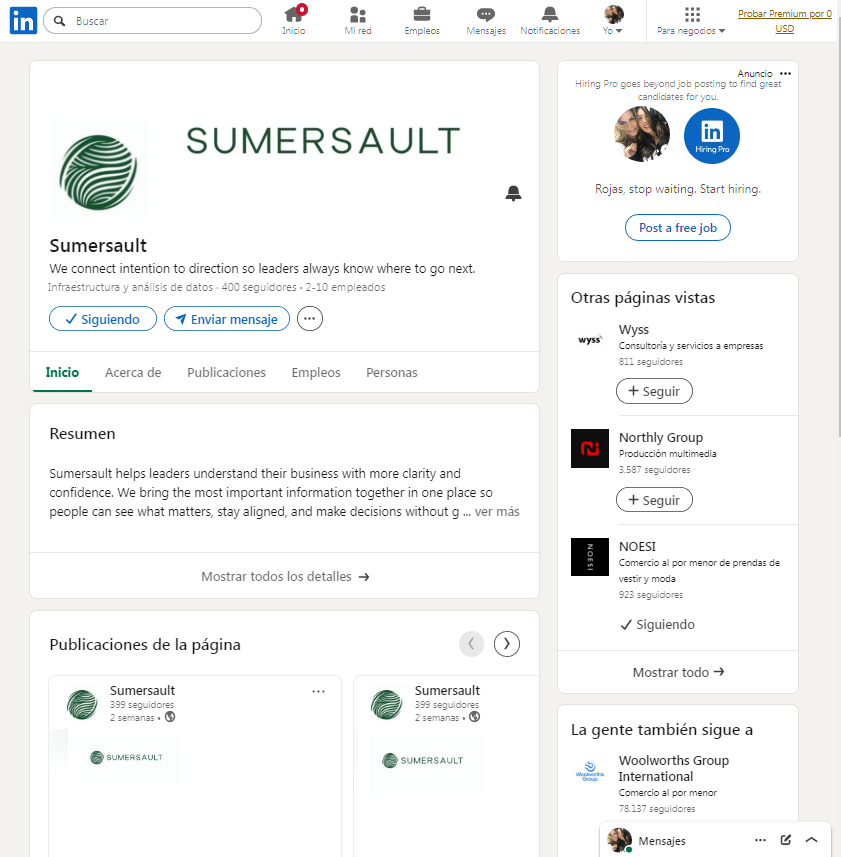Select the Inicio page tab
Screen dimensions: 841x857
pos(62,372)
